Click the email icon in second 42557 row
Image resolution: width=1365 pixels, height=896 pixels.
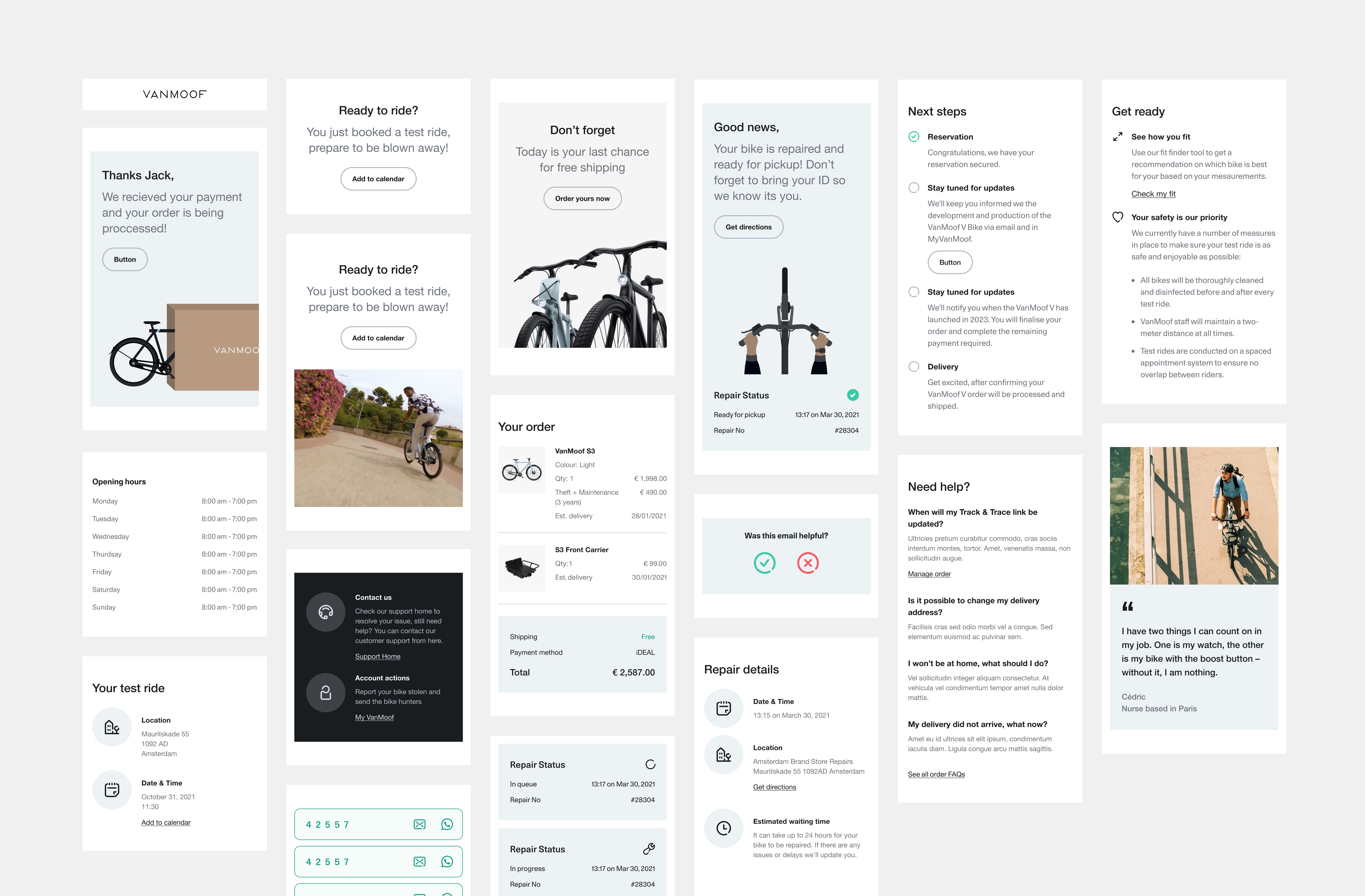tap(420, 862)
